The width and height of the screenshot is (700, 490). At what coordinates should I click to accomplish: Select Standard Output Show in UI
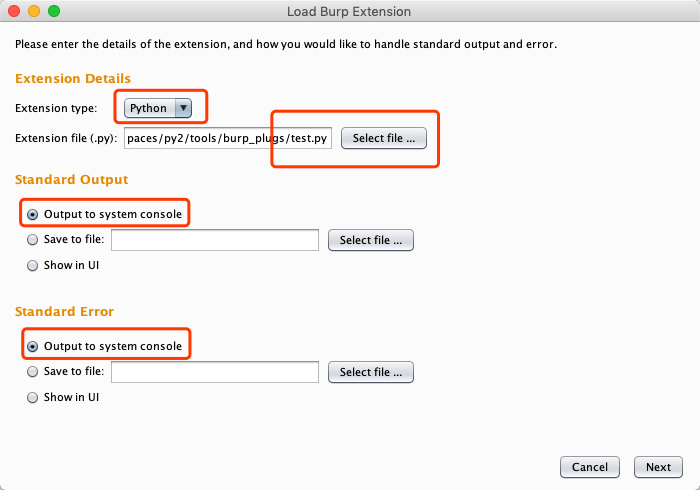pyautogui.click(x=33, y=266)
